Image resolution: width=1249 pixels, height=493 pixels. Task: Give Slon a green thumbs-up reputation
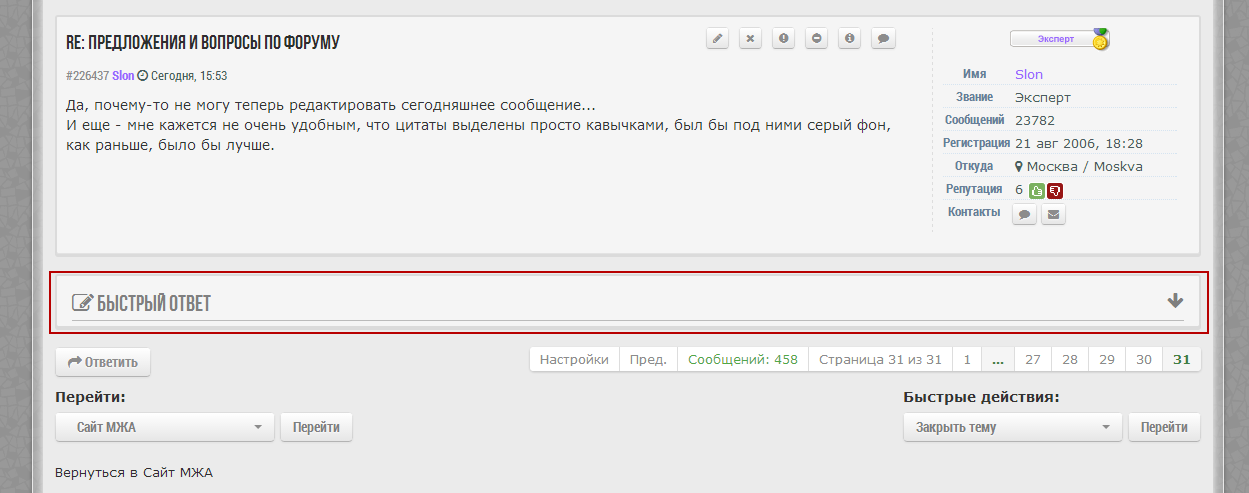[x=1036, y=191]
